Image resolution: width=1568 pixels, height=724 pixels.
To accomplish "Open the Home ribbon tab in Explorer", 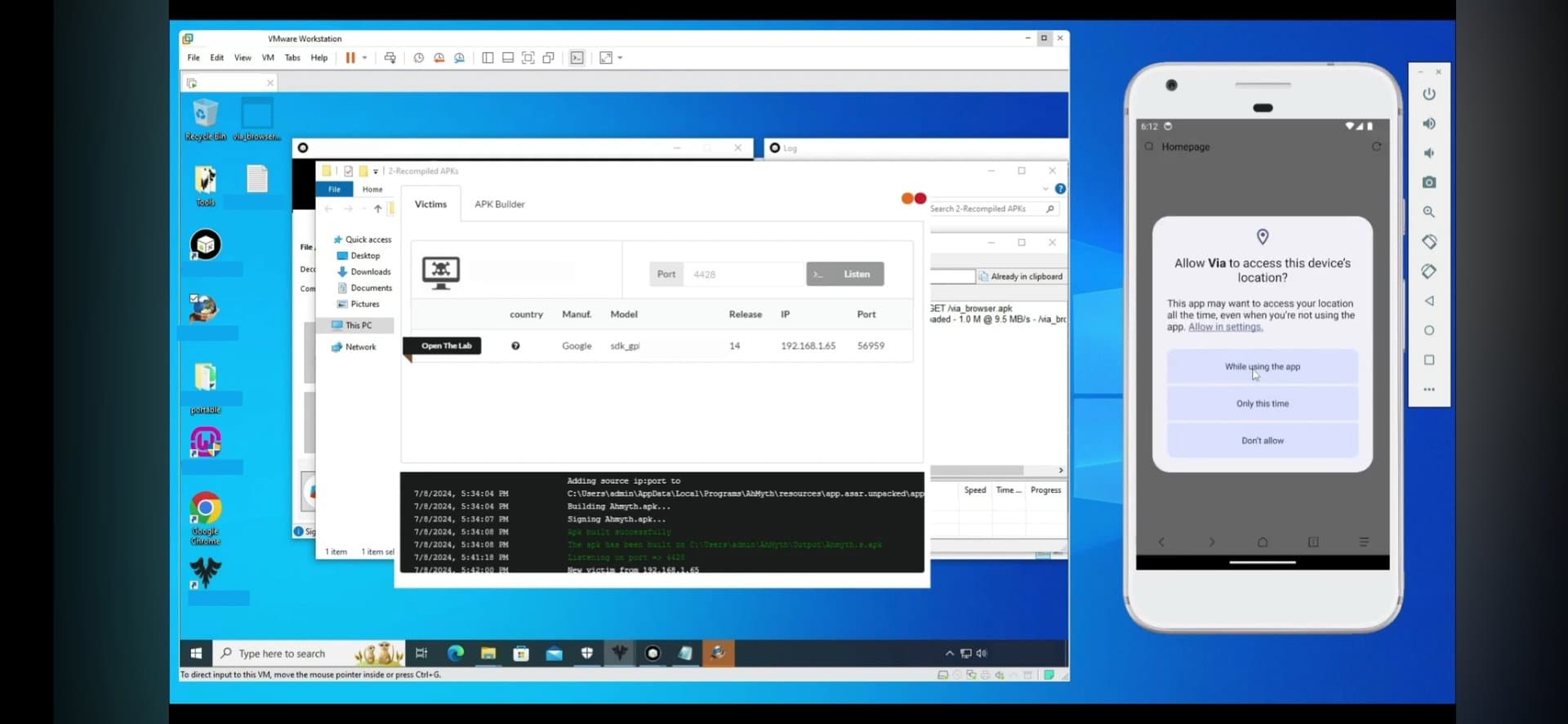I will click(372, 189).
